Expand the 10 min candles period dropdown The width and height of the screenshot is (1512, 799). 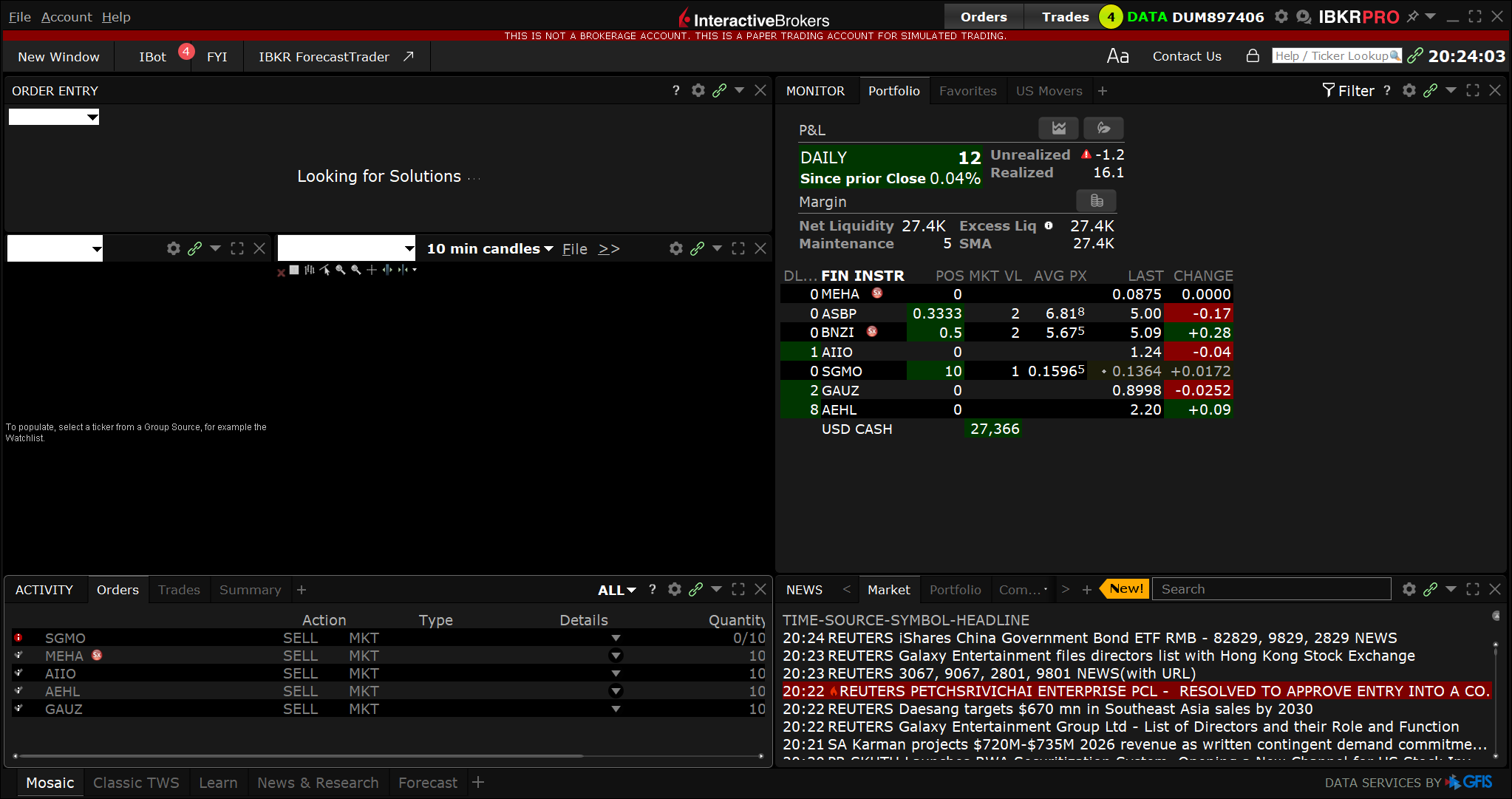coord(490,248)
